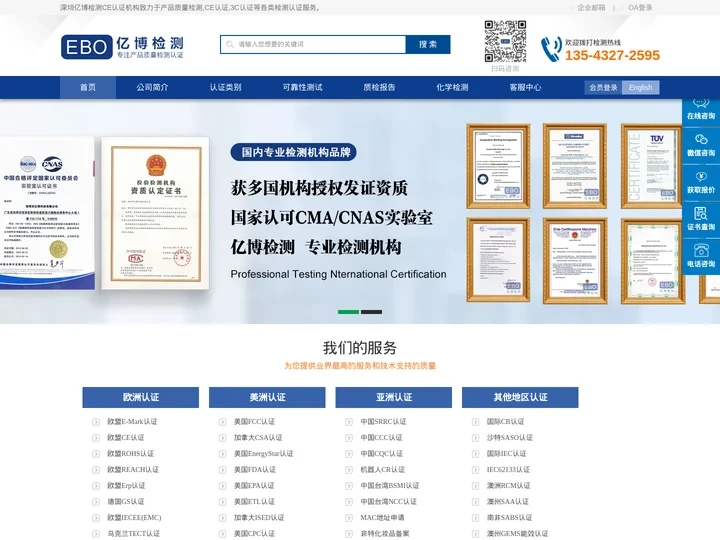The image size is (720, 540).
Task: Switch to English language button
Action: point(641,87)
